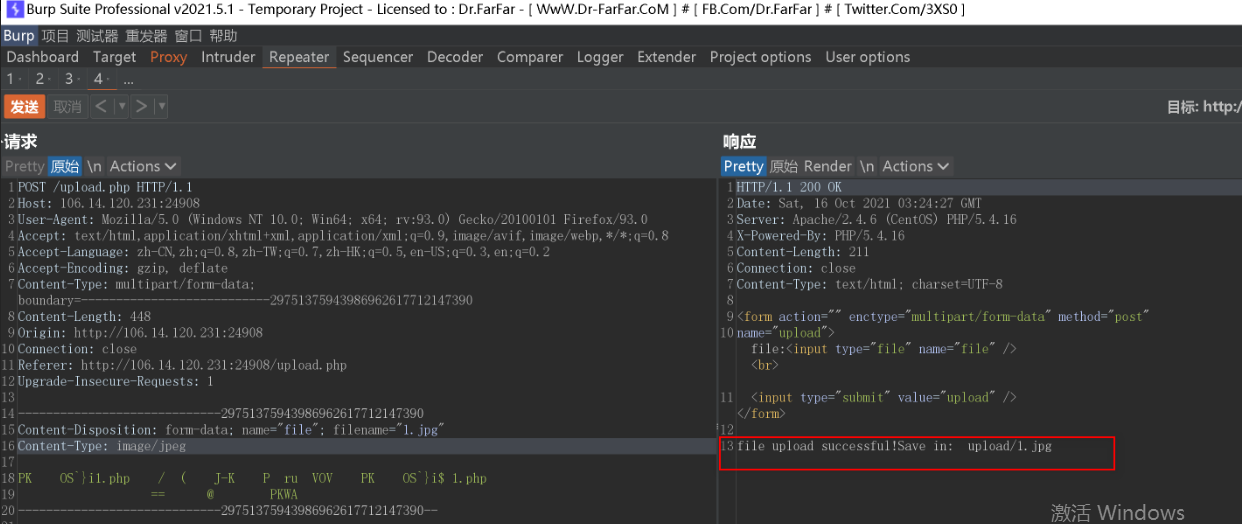The image size is (1242, 524).
Task: Click the X-Powered-By: PHP/5.4.16 response line
Action: click(x=821, y=235)
